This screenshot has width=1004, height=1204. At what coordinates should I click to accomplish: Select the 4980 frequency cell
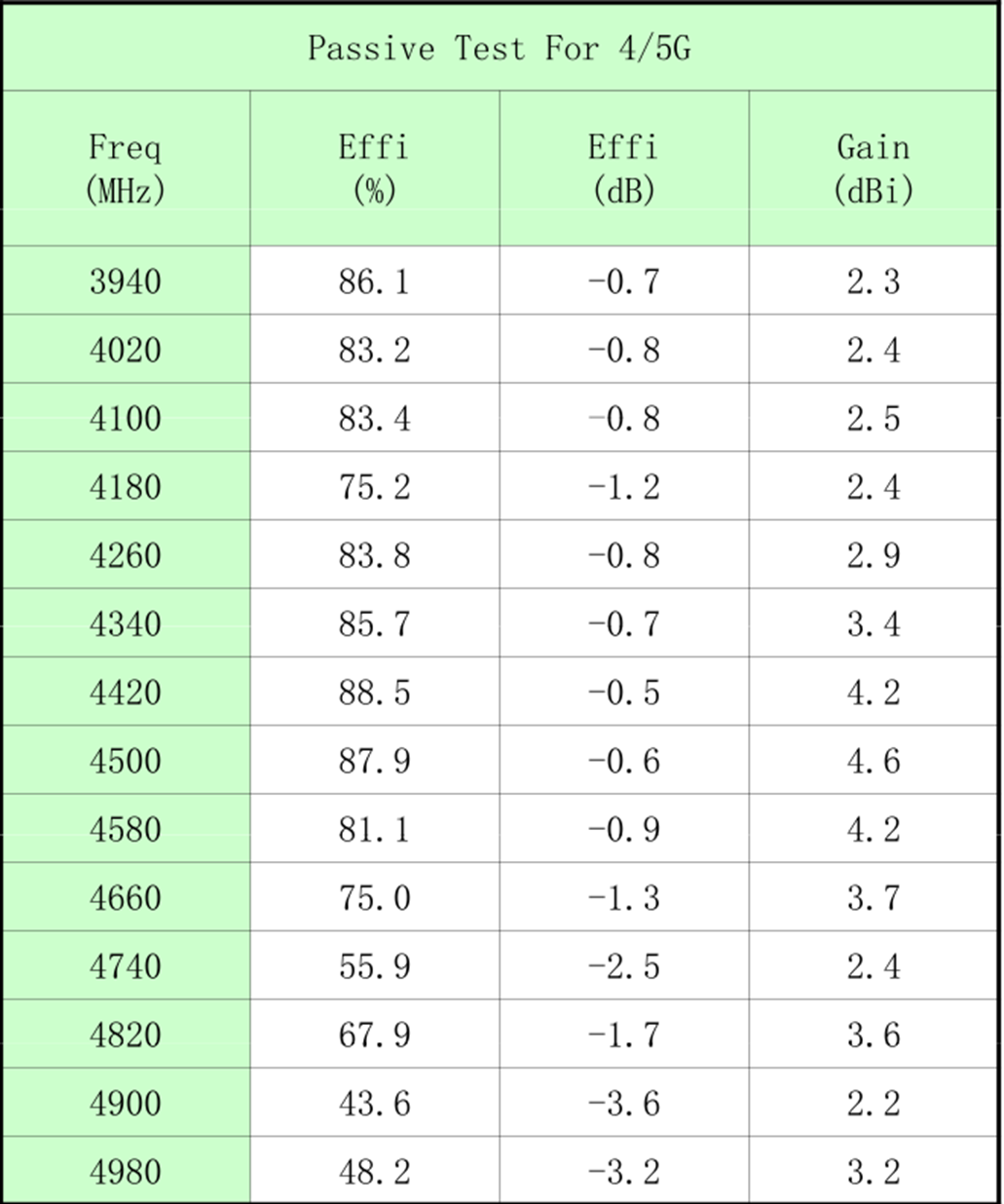coord(126,1172)
